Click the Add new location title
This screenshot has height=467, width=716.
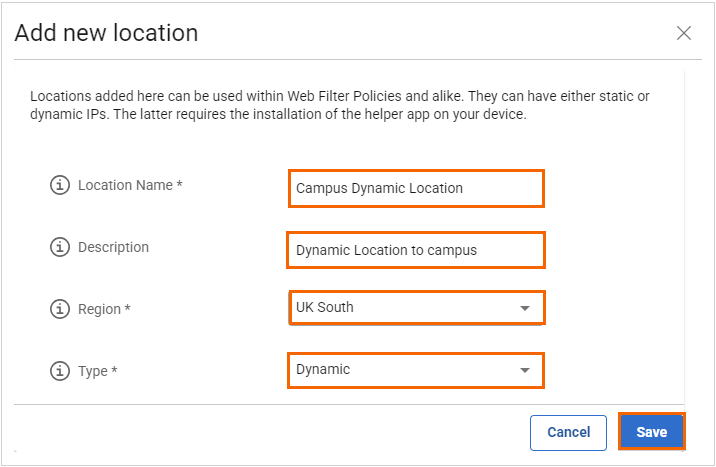106,33
